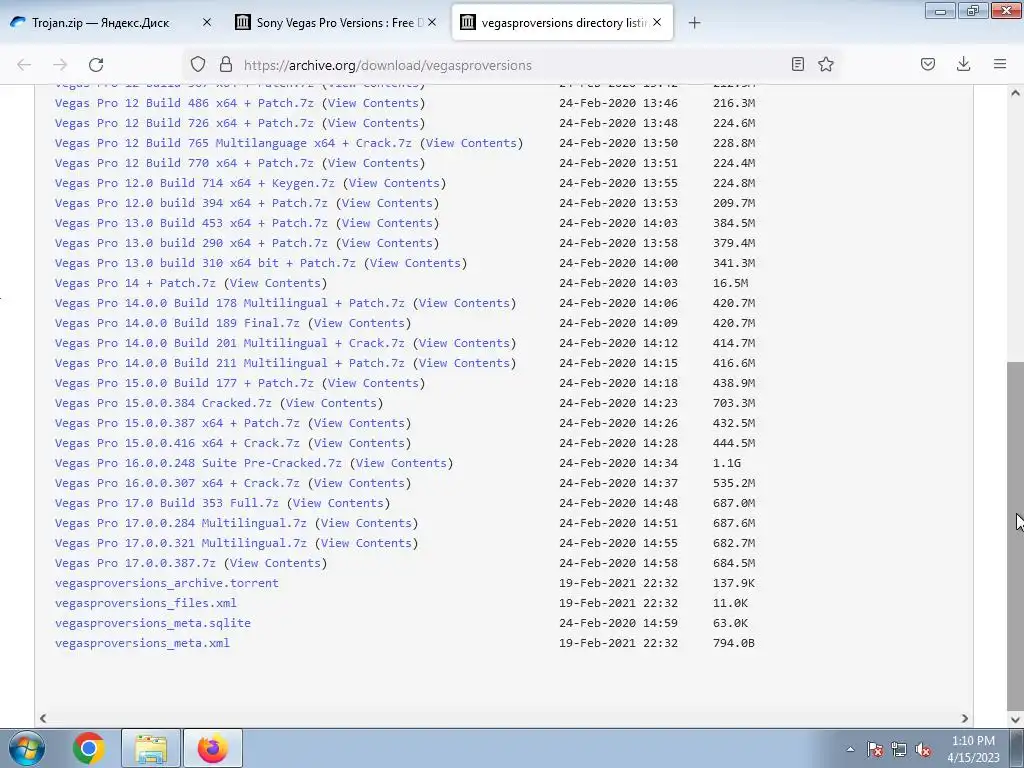Launch Google Chrome from the taskbar
Image resolution: width=1024 pixels, height=768 pixels.
(89, 748)
